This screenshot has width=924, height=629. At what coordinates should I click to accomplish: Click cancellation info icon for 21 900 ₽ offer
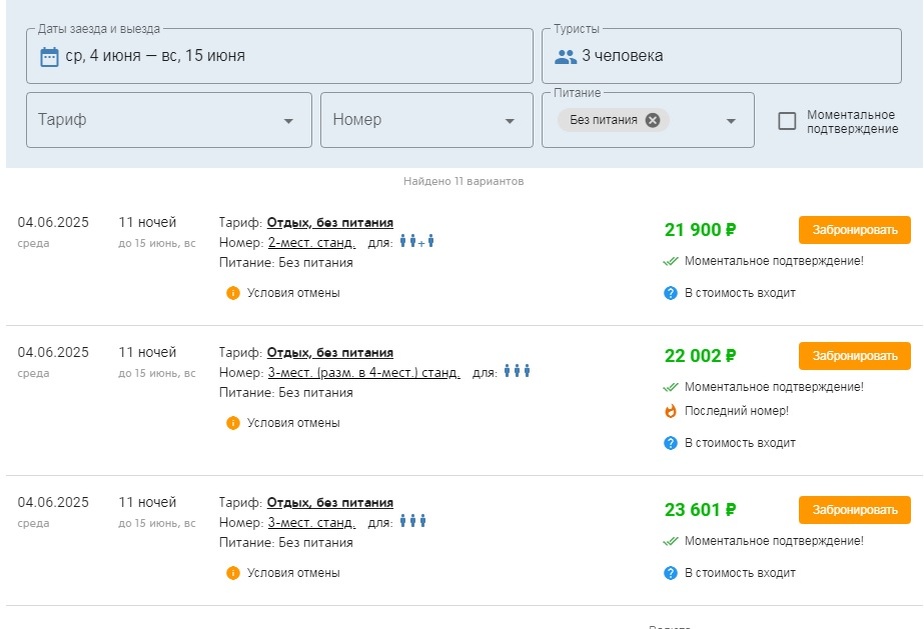click(233, 293)
